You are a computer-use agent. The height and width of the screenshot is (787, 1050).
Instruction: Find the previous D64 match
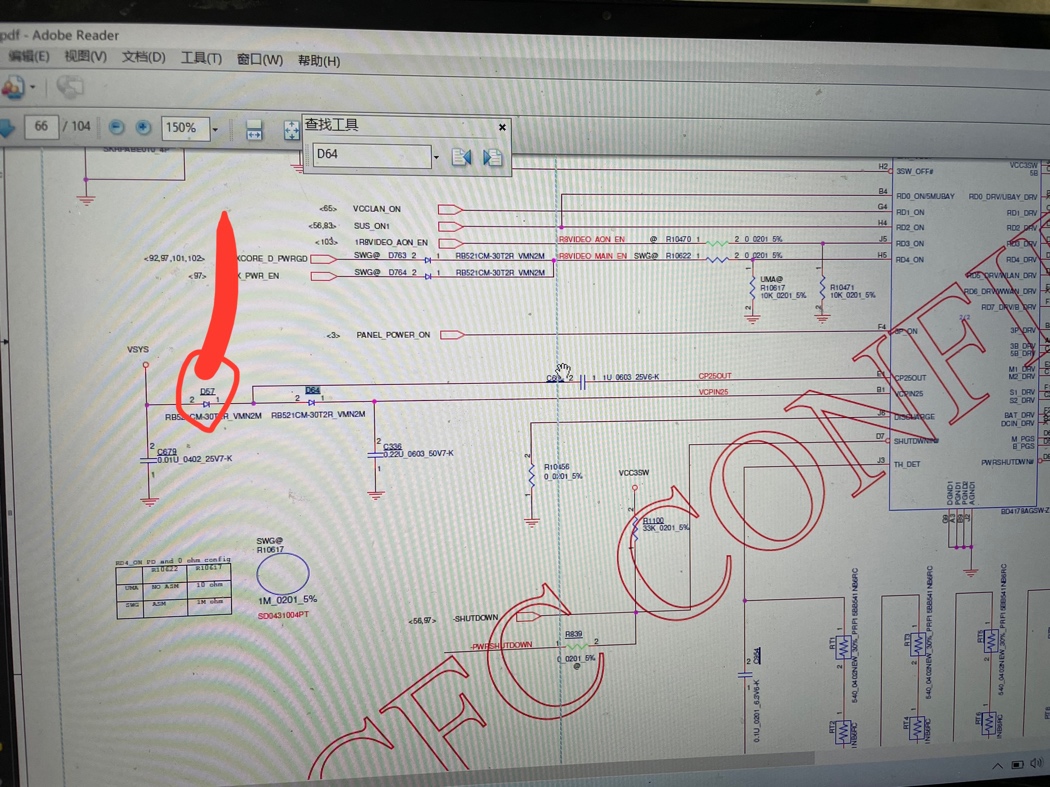pyautogui.click(x=461, y=157)
